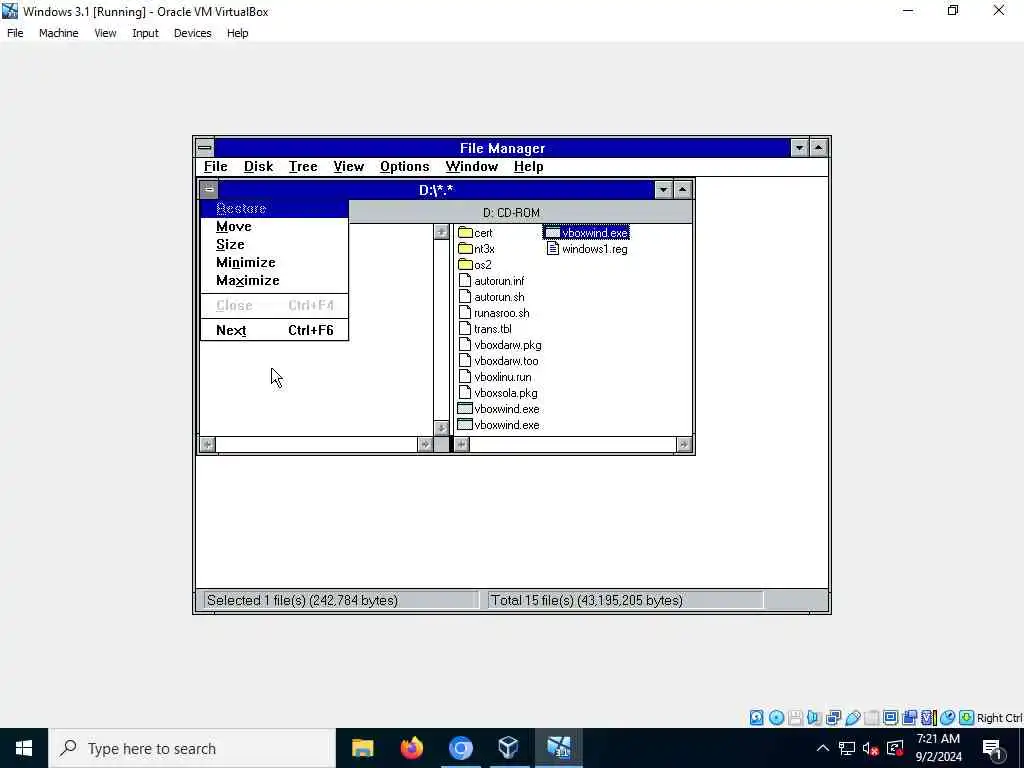Click the D:\*.* window control-menu box
The width and height of the screenshot is (1024, 768).
[208, 190]
